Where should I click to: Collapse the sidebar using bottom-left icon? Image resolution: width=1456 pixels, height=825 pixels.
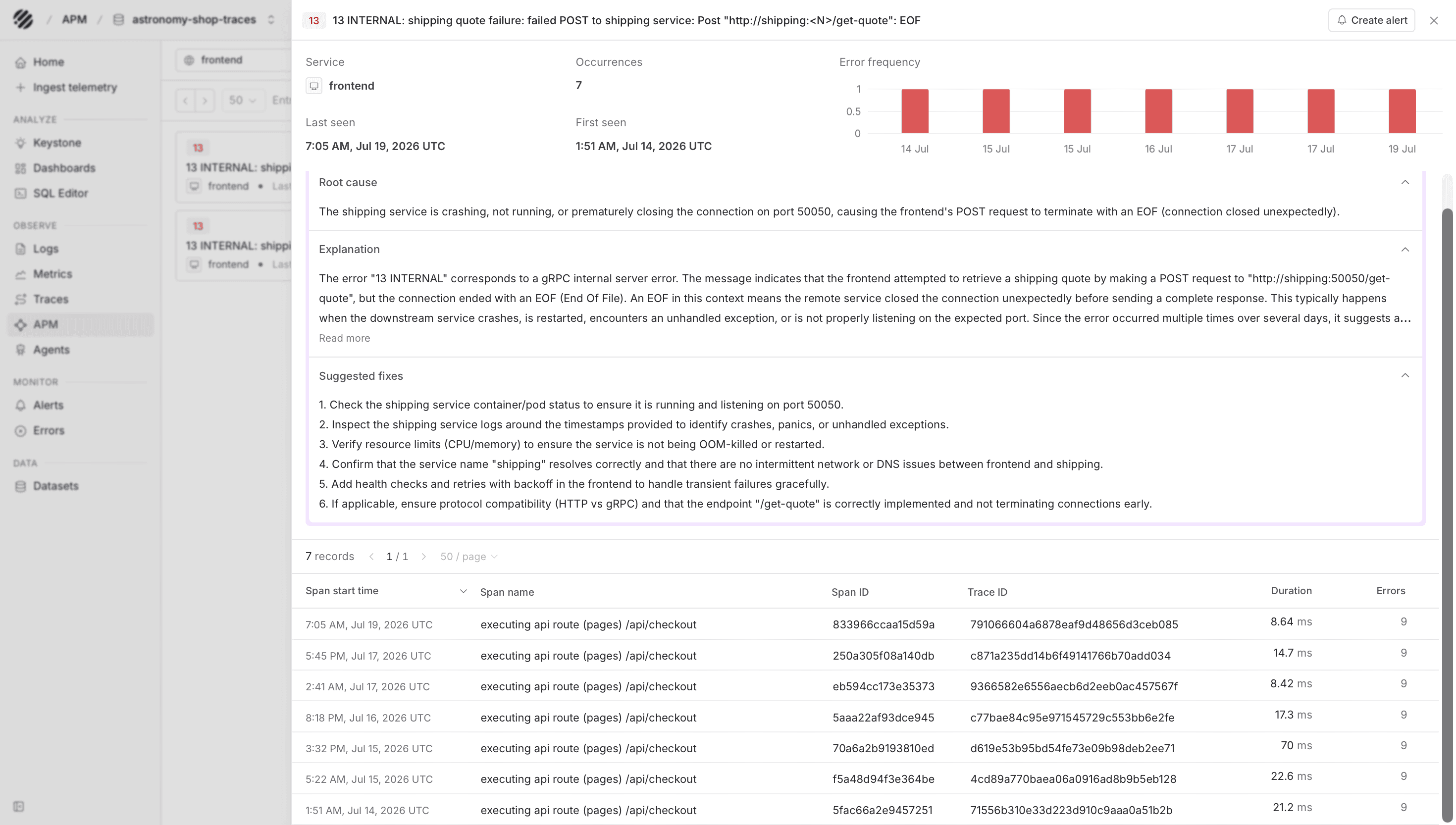pyautogui.click(x=19, y=806)
